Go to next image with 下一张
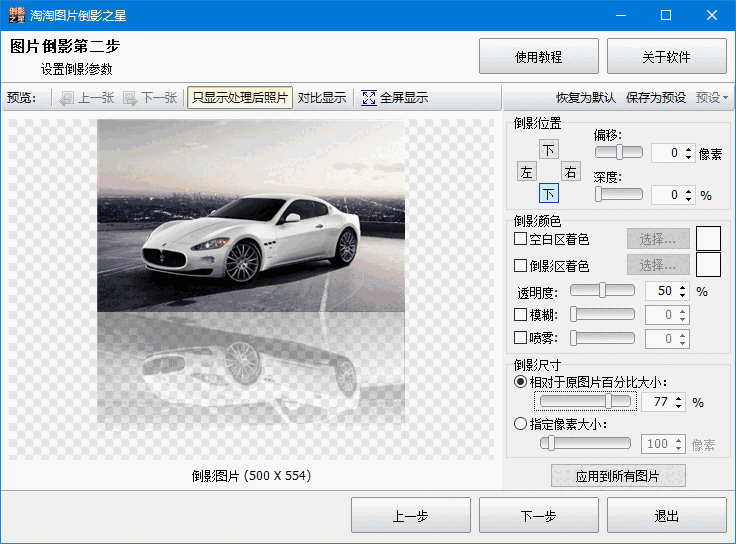Viewport: 736px width, 544px height. pyautogui.click(x=150, y=98)
